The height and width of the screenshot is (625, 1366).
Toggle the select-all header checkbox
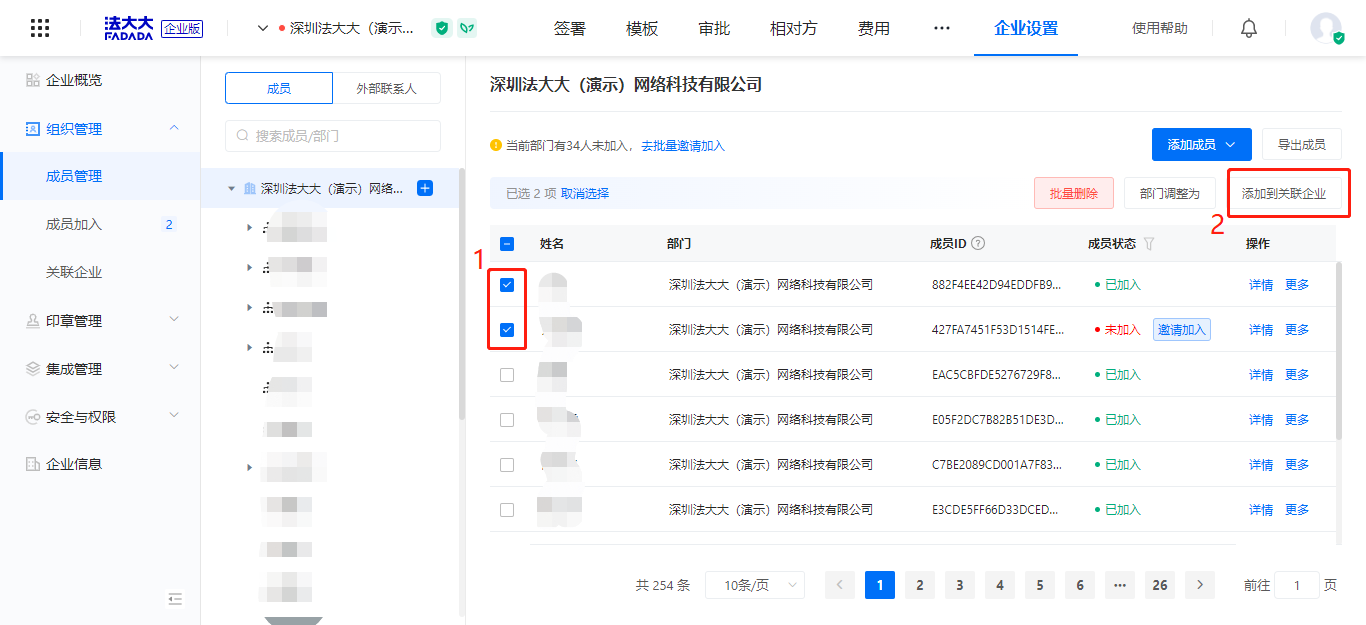(507, 243)
